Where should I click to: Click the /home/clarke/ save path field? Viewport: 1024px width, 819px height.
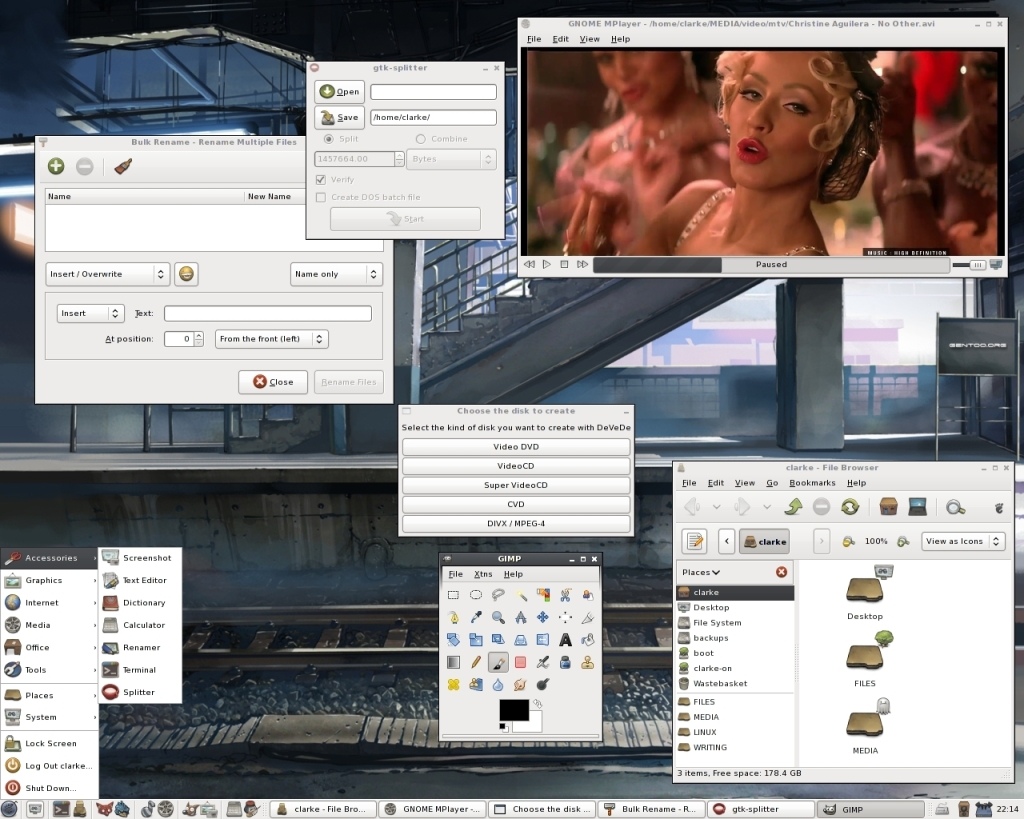point(434,118)
